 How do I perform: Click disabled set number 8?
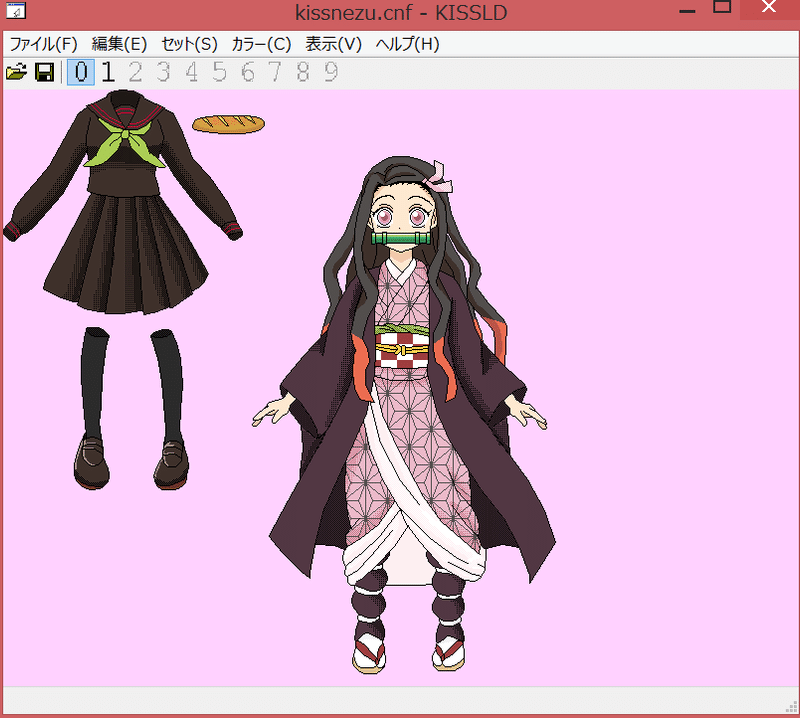click(x=303, y=72)
